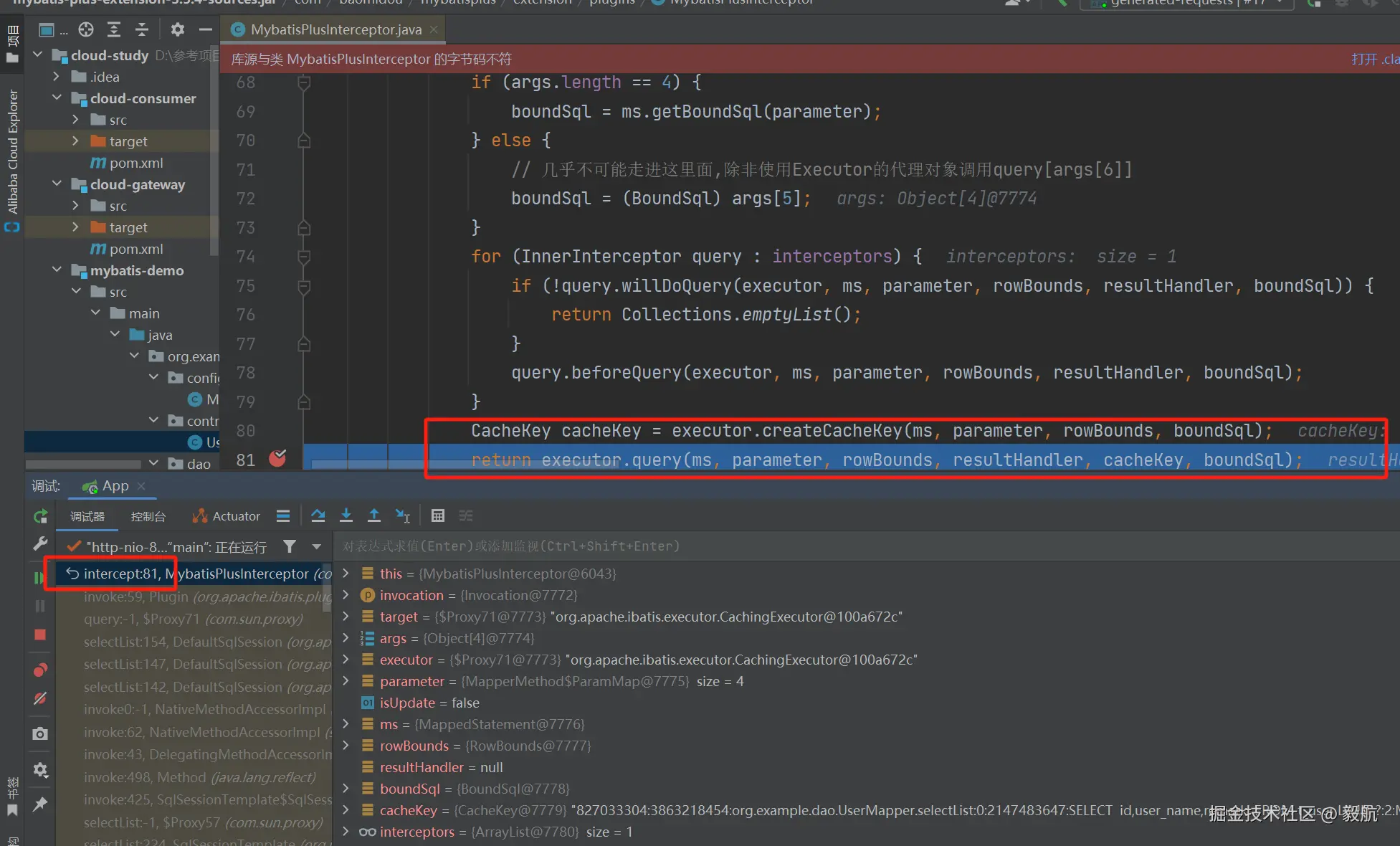Screen dimensions: 1400x846
Task: Stop the debug session with red square
Action: [x=40, y=634]
